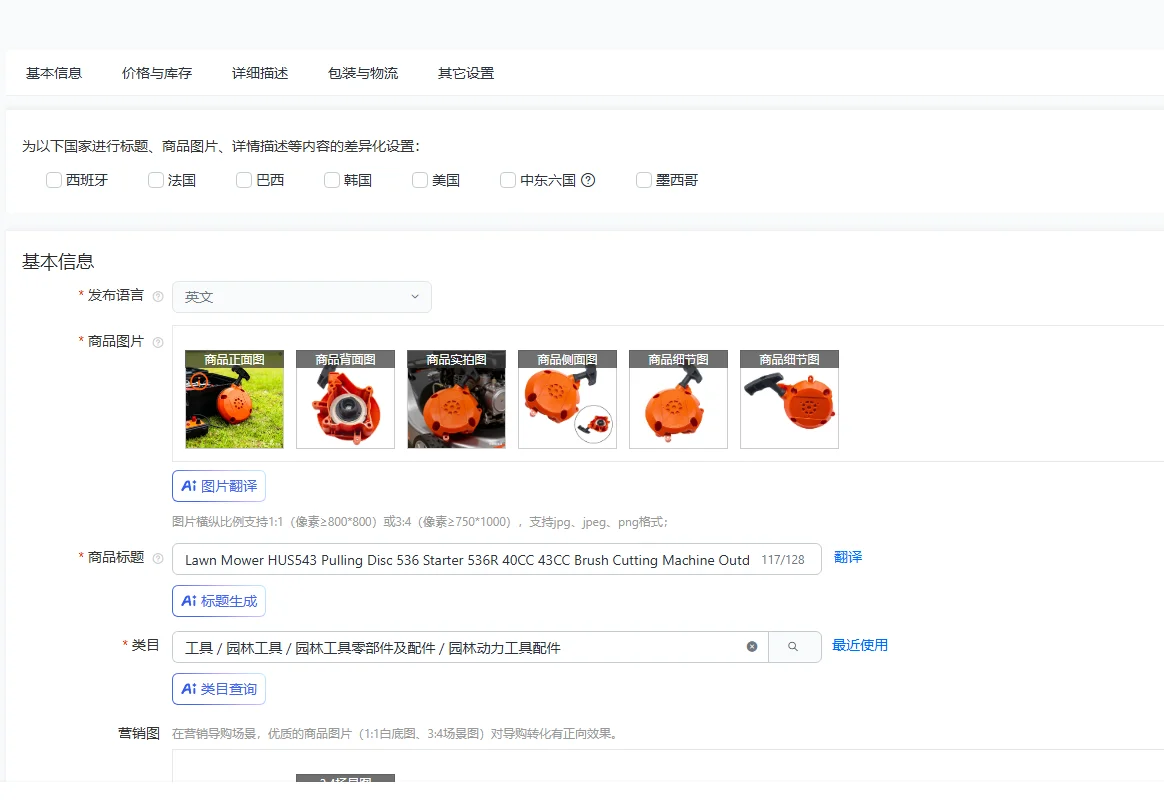Image resolution: width=1164 pixels, height=812 pixels.
Task: Select the 商品正面图 thumbnail
Action: (235, 399)
